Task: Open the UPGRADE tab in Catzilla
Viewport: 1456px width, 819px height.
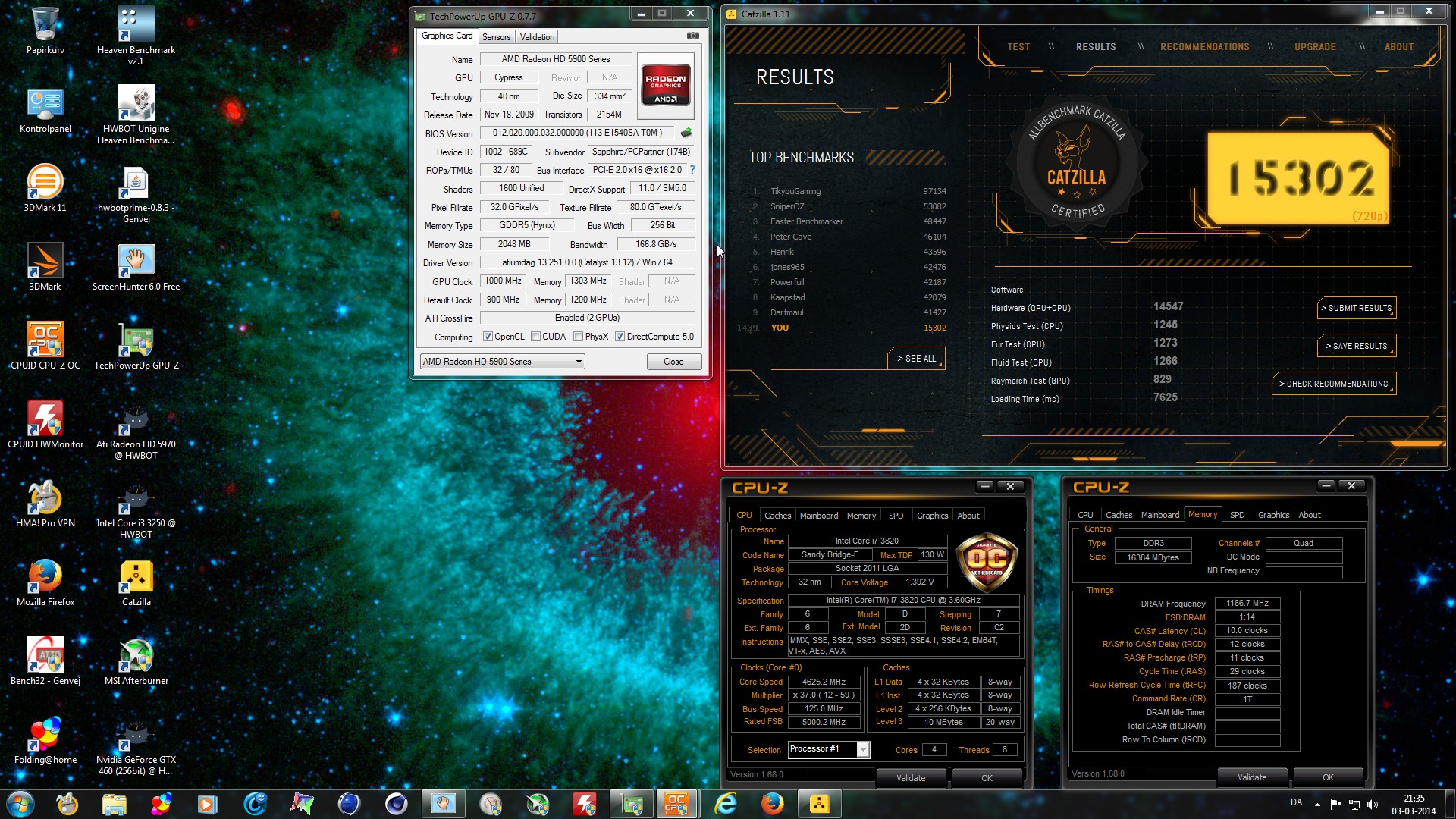Action: [1315, 47]
